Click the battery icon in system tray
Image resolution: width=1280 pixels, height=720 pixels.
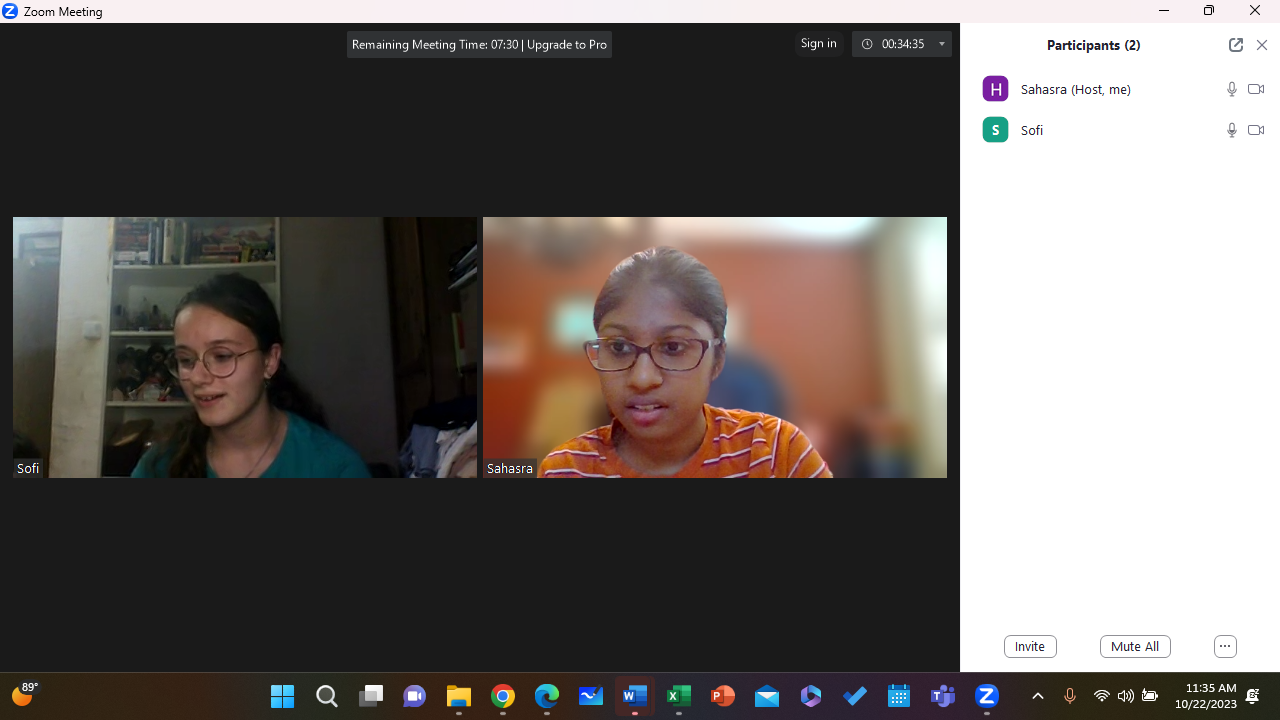1150,696
